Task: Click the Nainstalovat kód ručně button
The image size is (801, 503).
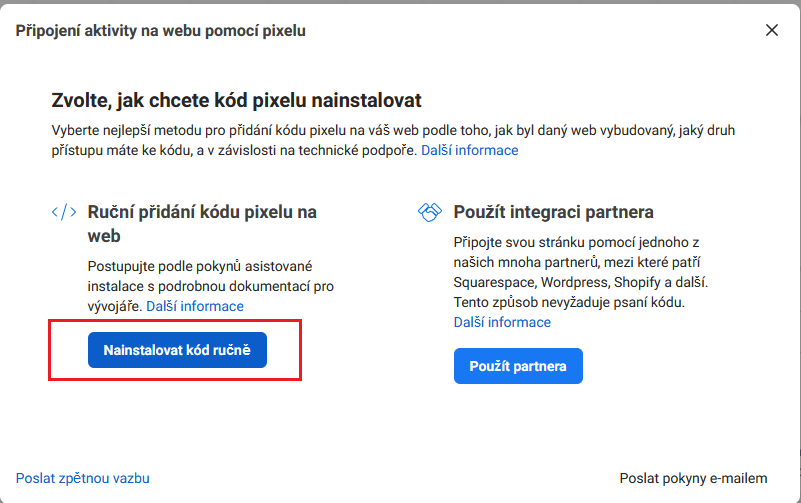Action: [x=177, y=350]
